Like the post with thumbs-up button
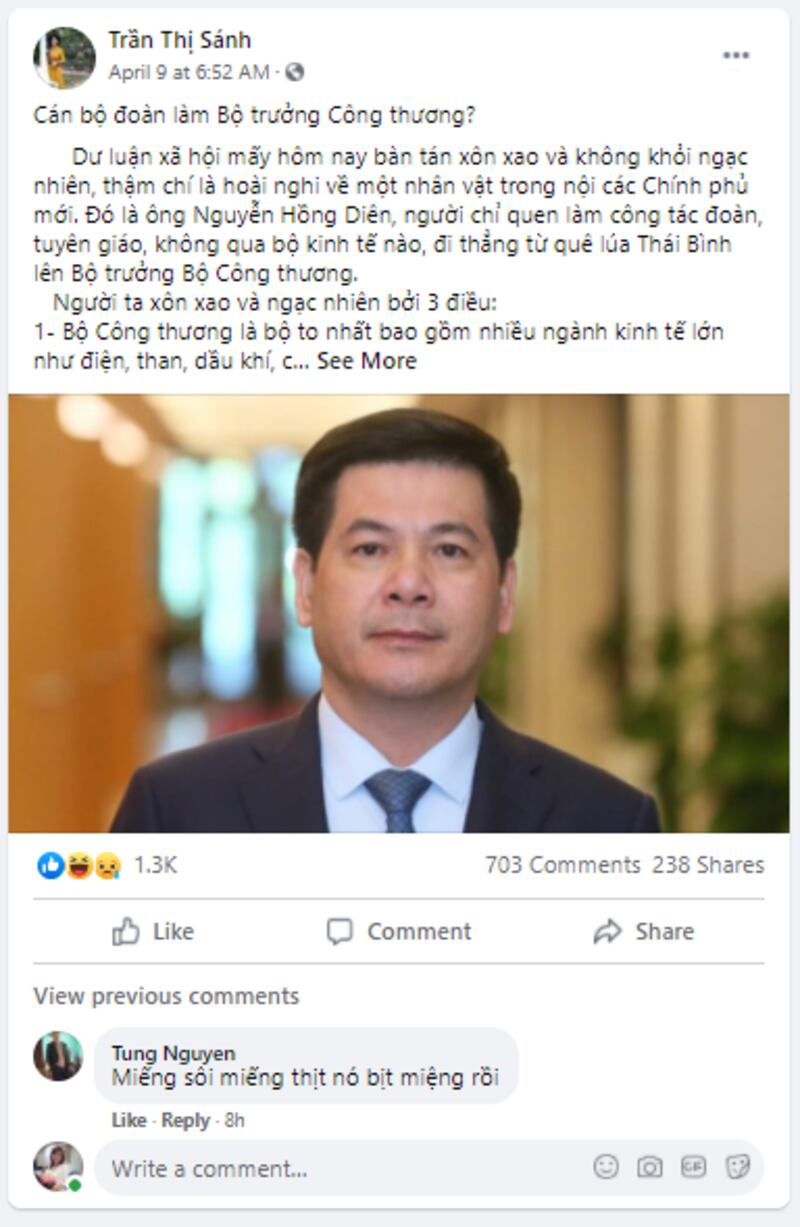Image resolution: width=800 pixels, height=1227 pixels. tap(153, 932)
